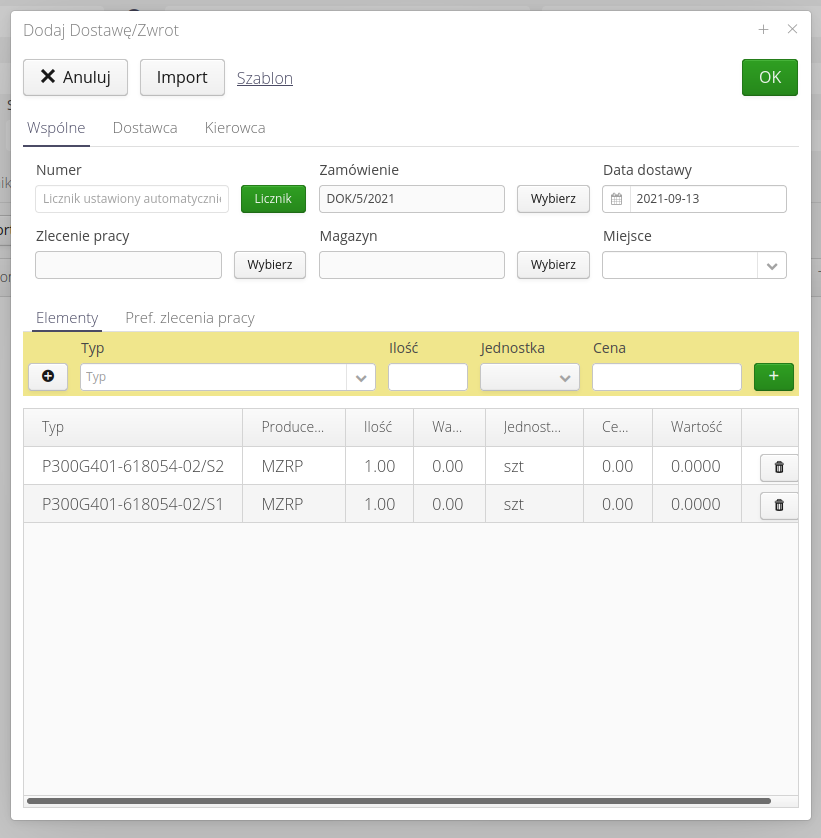
Task: Click the green plus add-element button
Action: [x=773, y=376]
